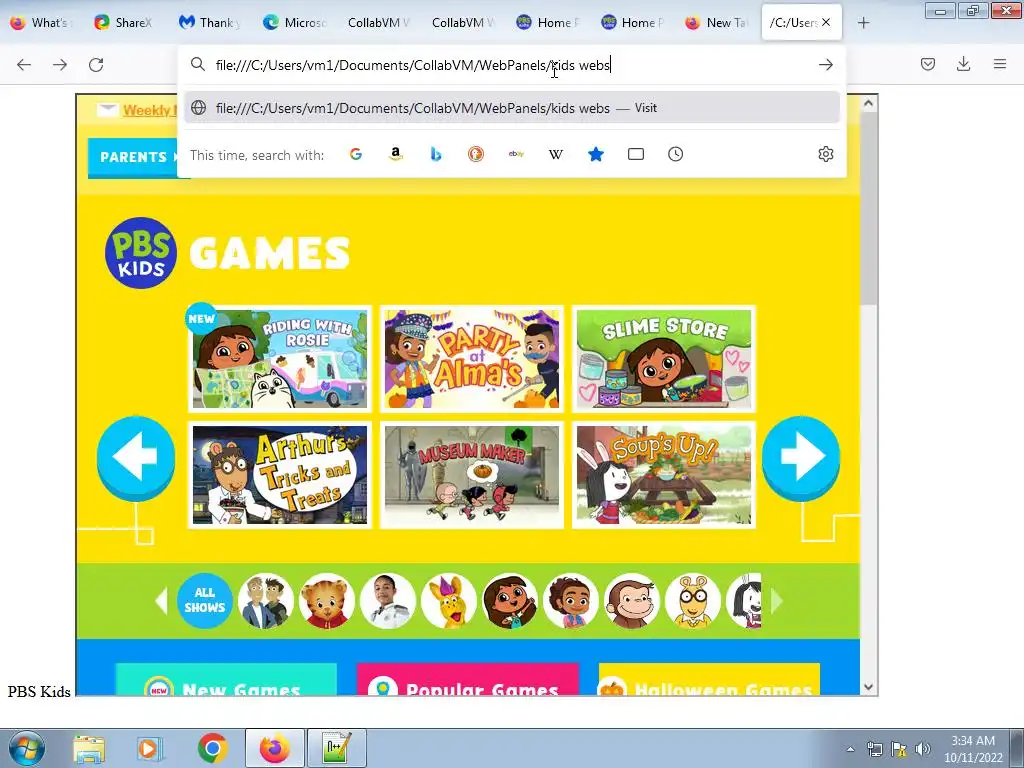Click the frame scrollbar down arrow
Screen dimensions: 1024x768
[869, 686]
